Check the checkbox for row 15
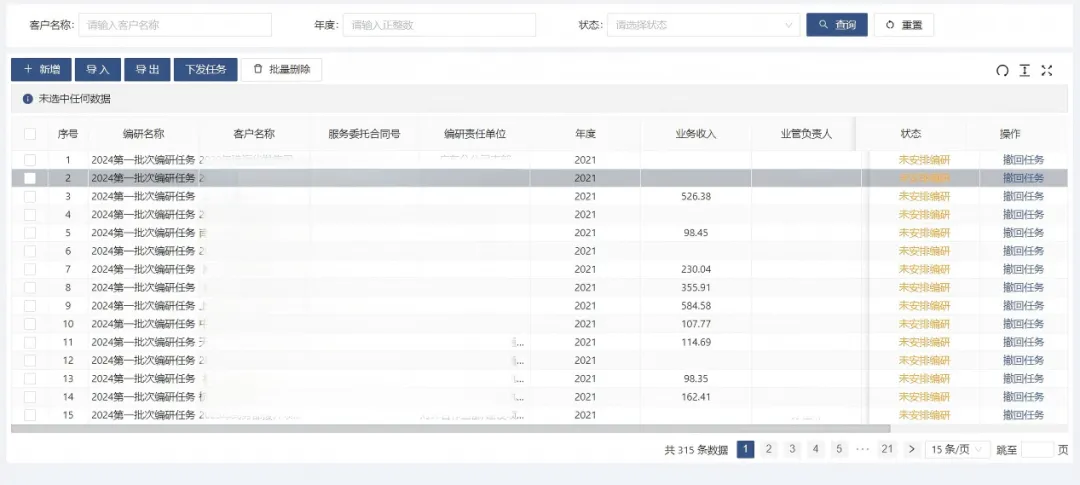The height and width of the screenshot is (485, 1080). coord(30,415)
